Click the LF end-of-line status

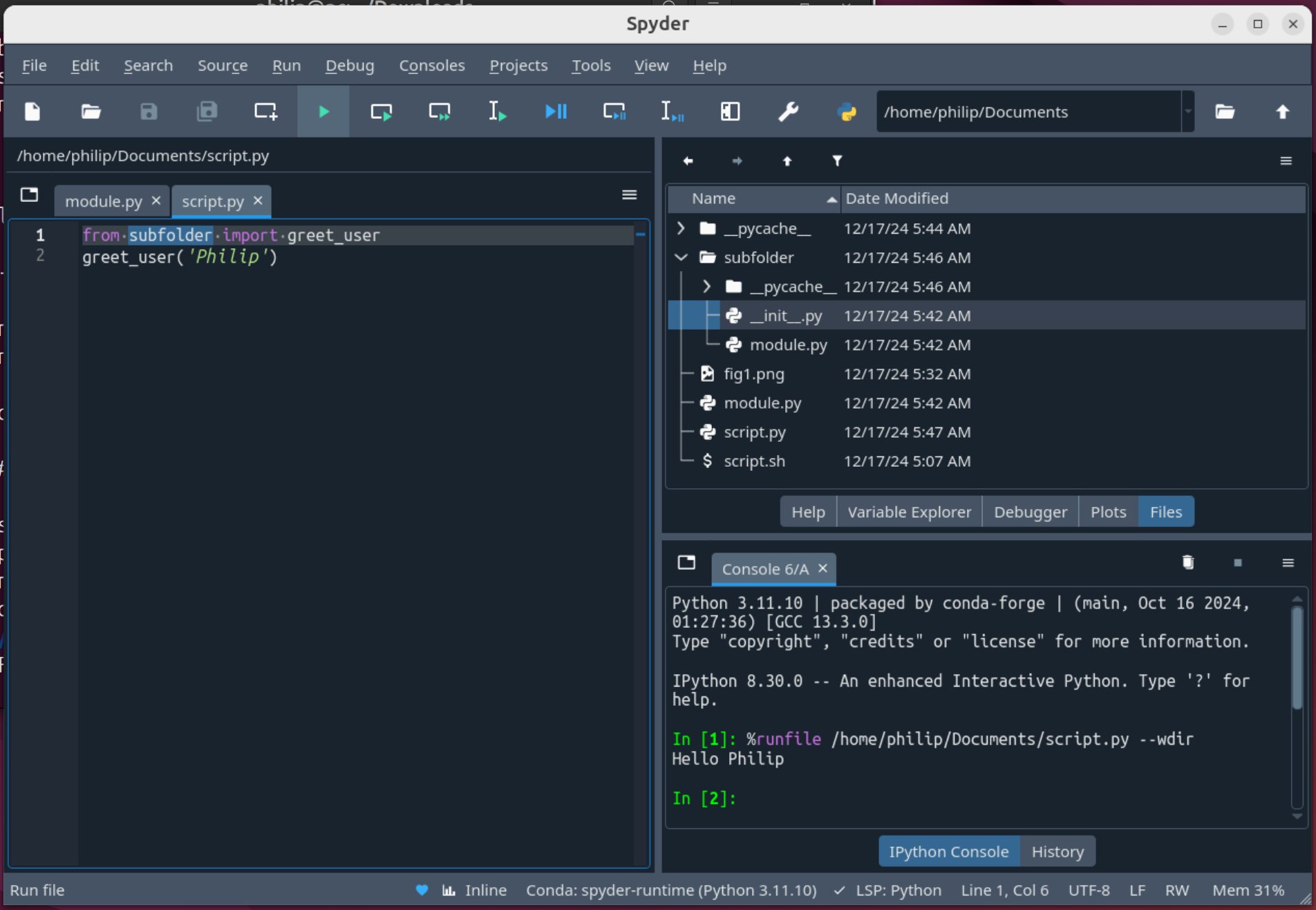pos(1137,891)
